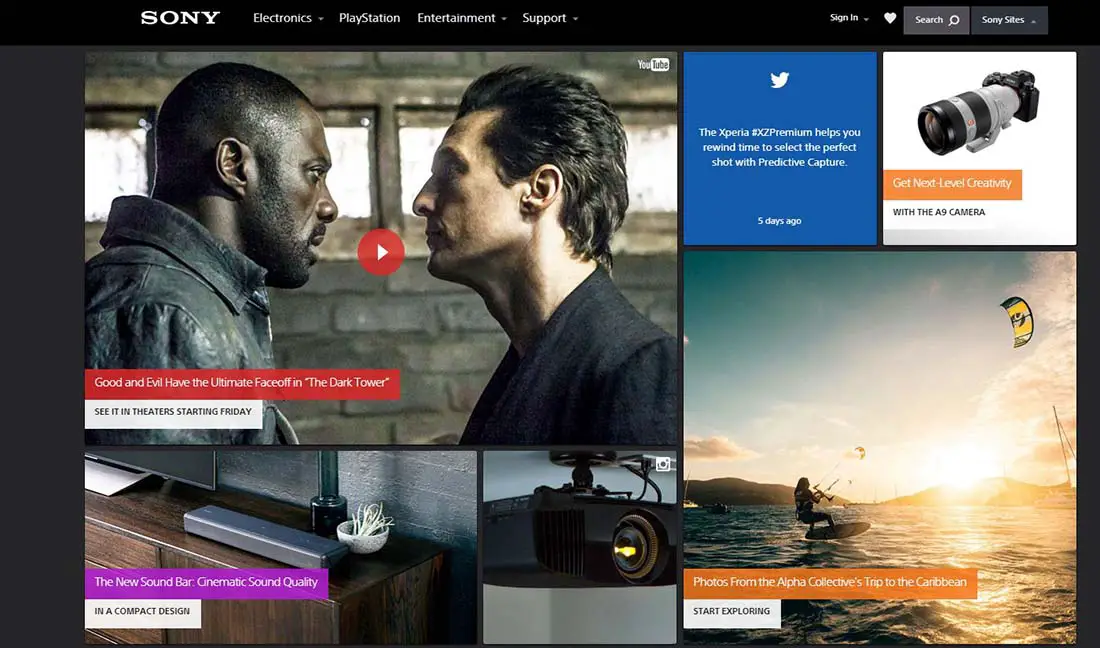Click the Twitter bird icon

779,80
